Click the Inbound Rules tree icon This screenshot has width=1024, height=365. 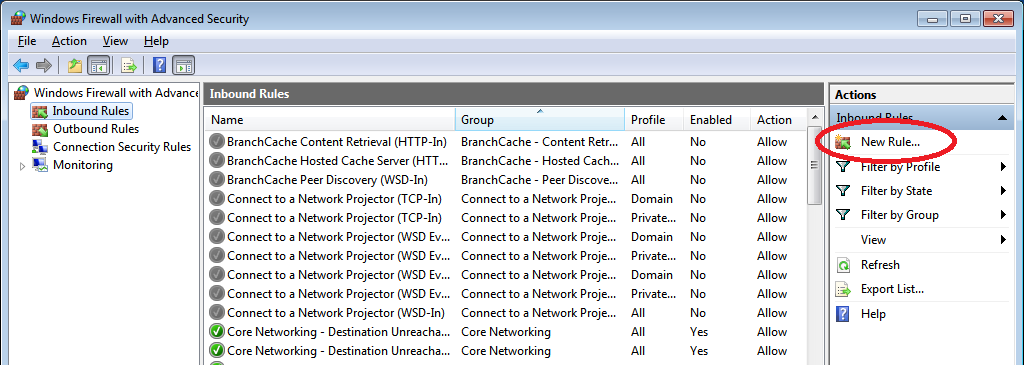pos(40,111)
